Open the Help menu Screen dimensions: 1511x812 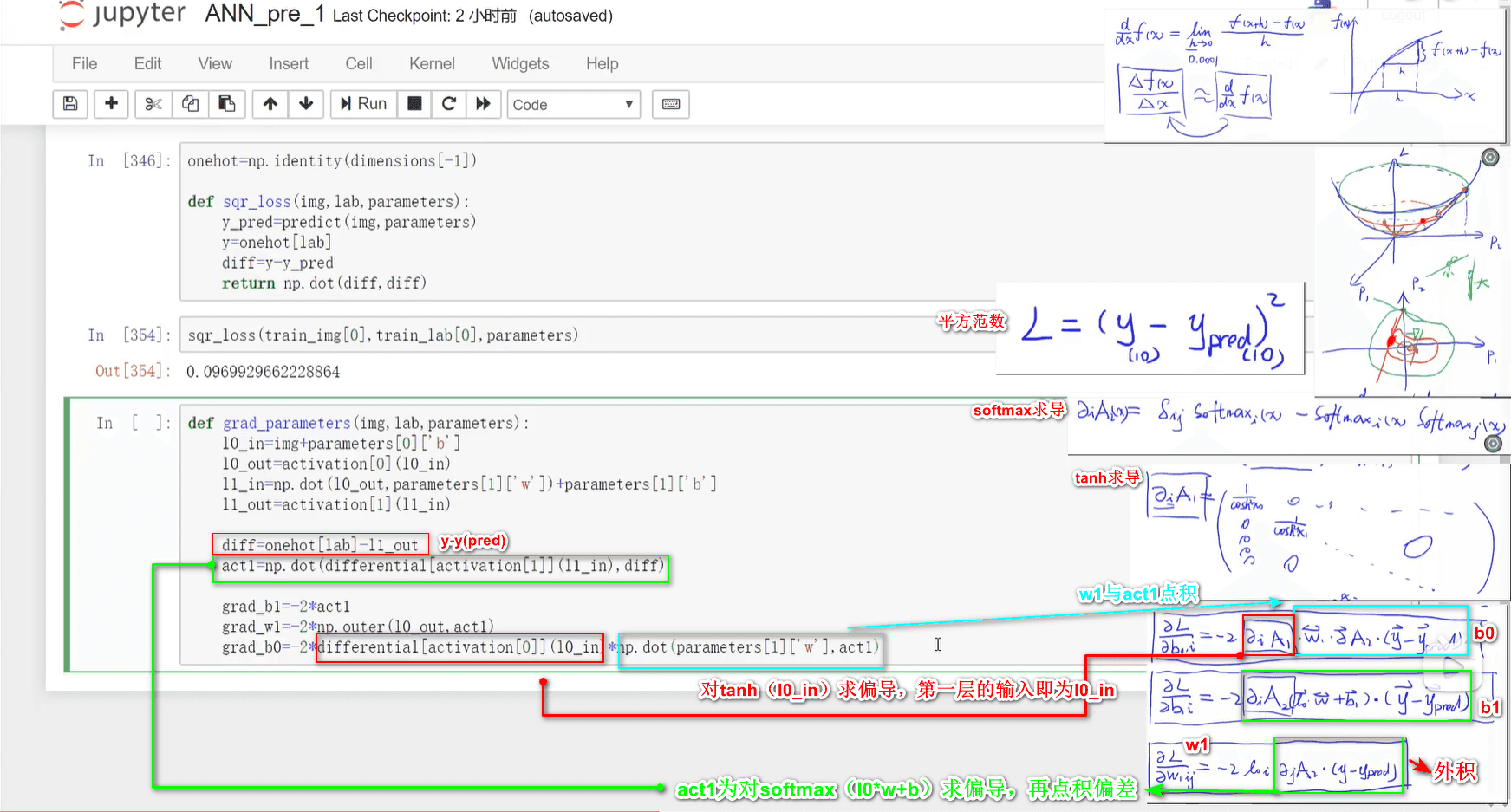(602, 63)
